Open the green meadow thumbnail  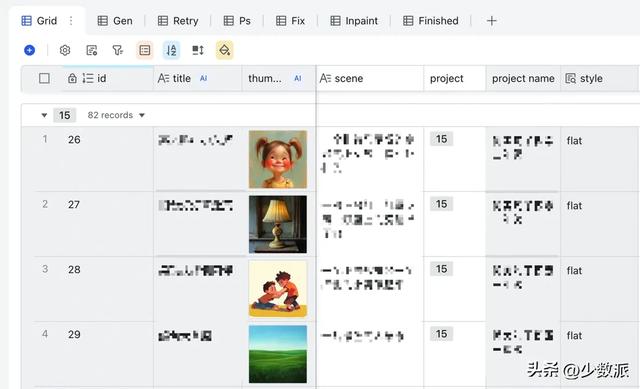pos(278,354)
